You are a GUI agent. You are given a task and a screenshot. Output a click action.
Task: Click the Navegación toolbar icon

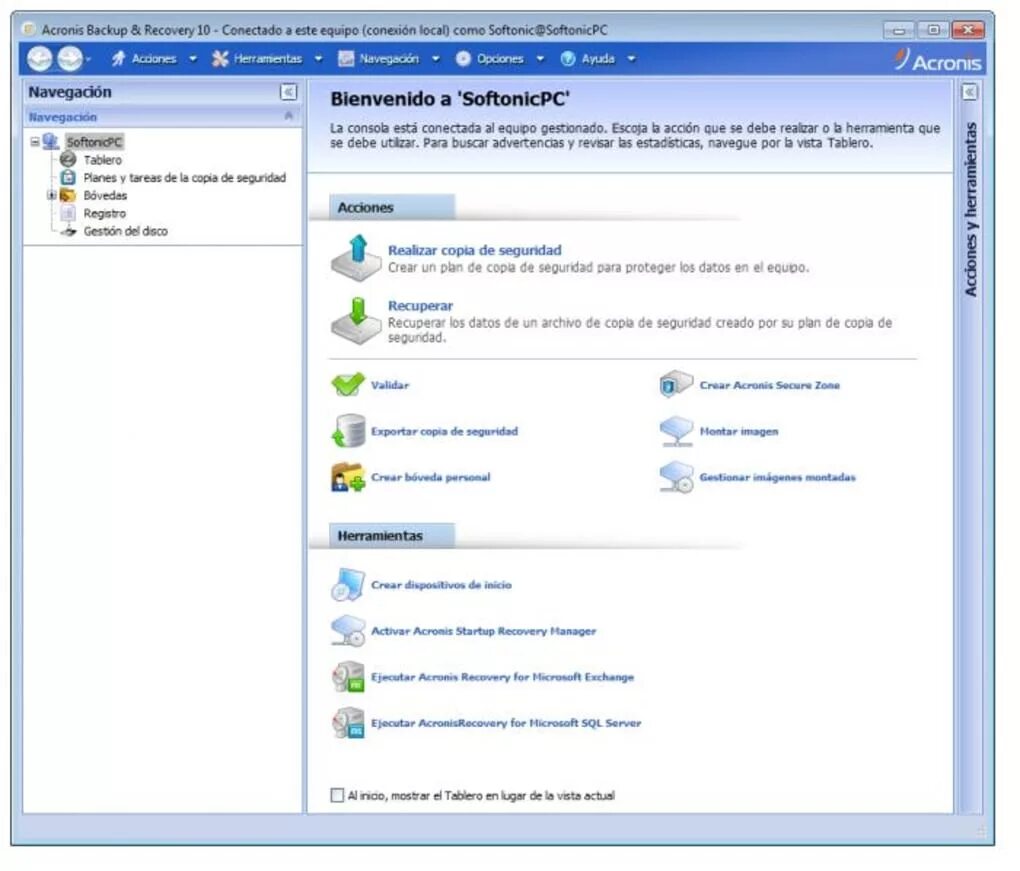(x=346, y=59)
